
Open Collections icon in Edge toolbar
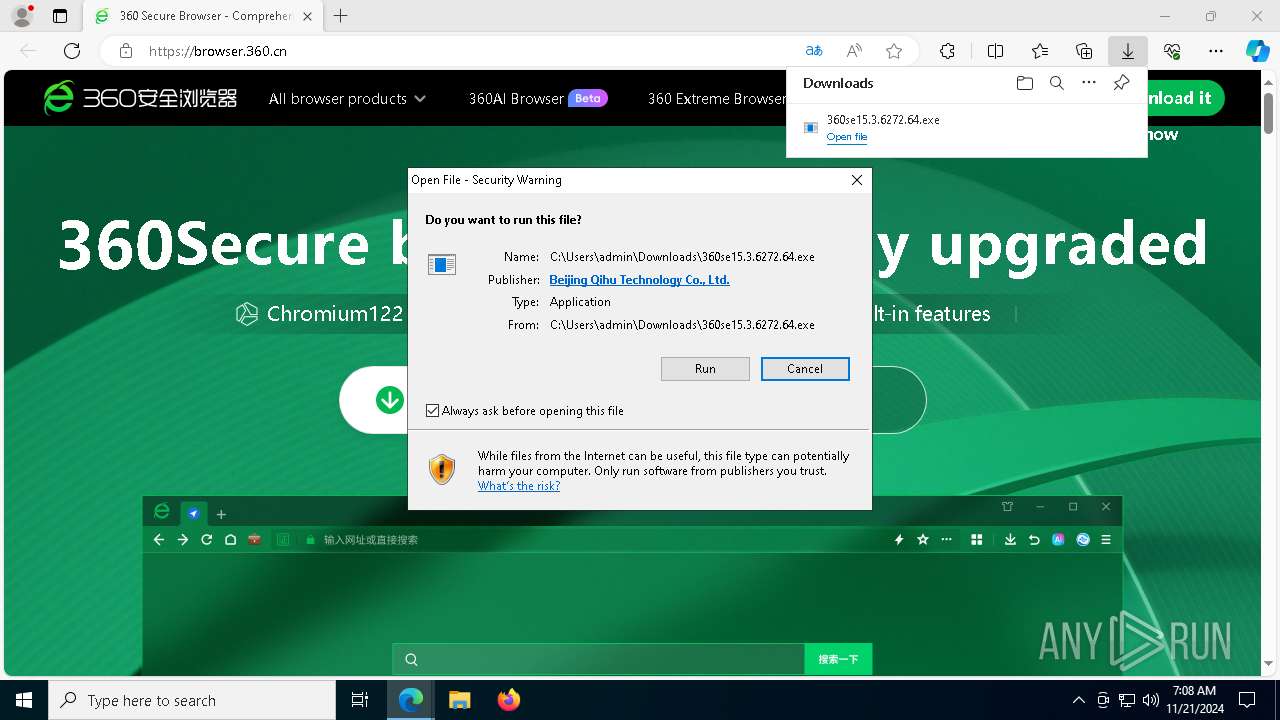pos(1084,51)
